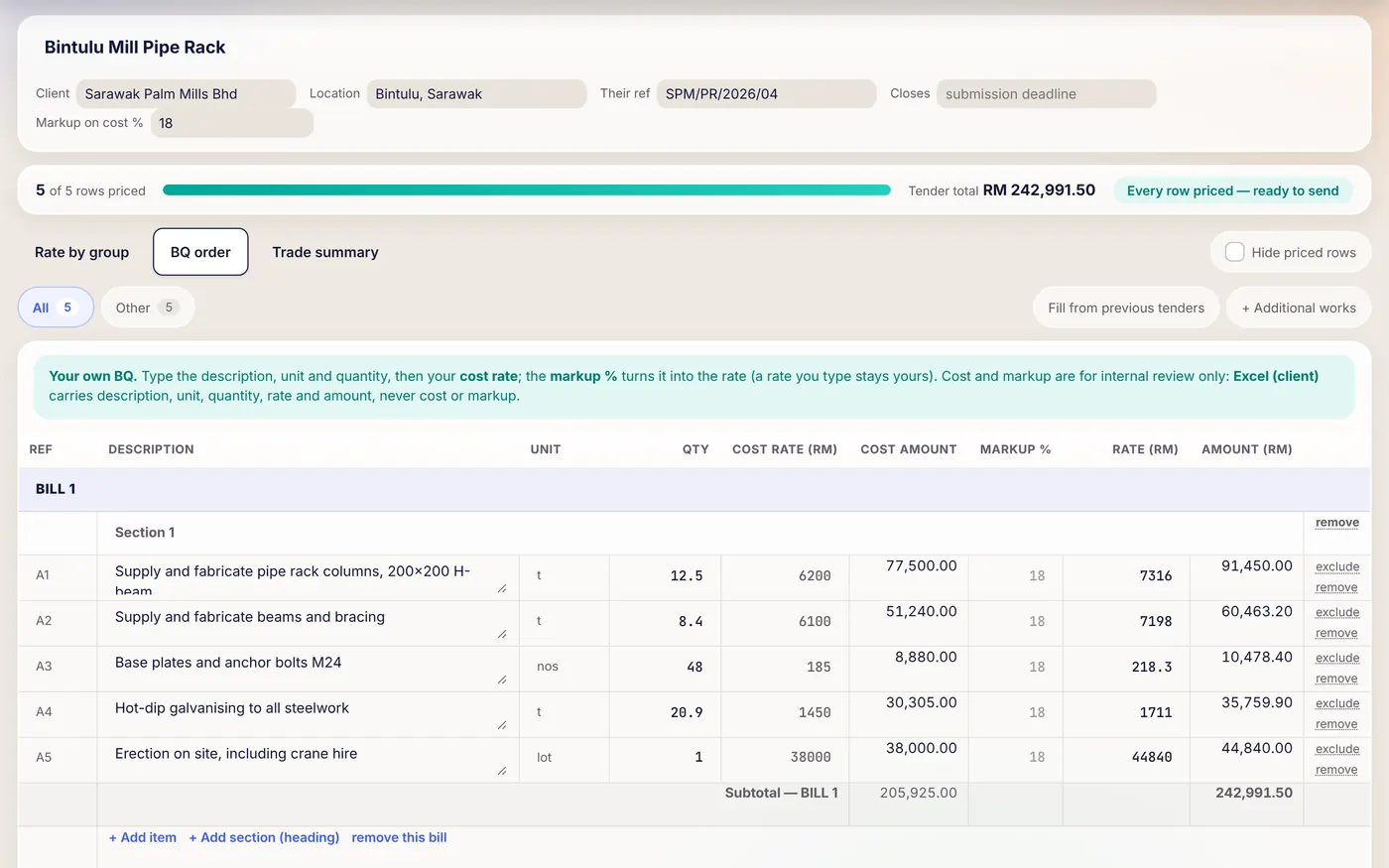This screenshot has width=1389, height=868.
Task: Filter rows by the Other trade chip
Action: (147, 308)
